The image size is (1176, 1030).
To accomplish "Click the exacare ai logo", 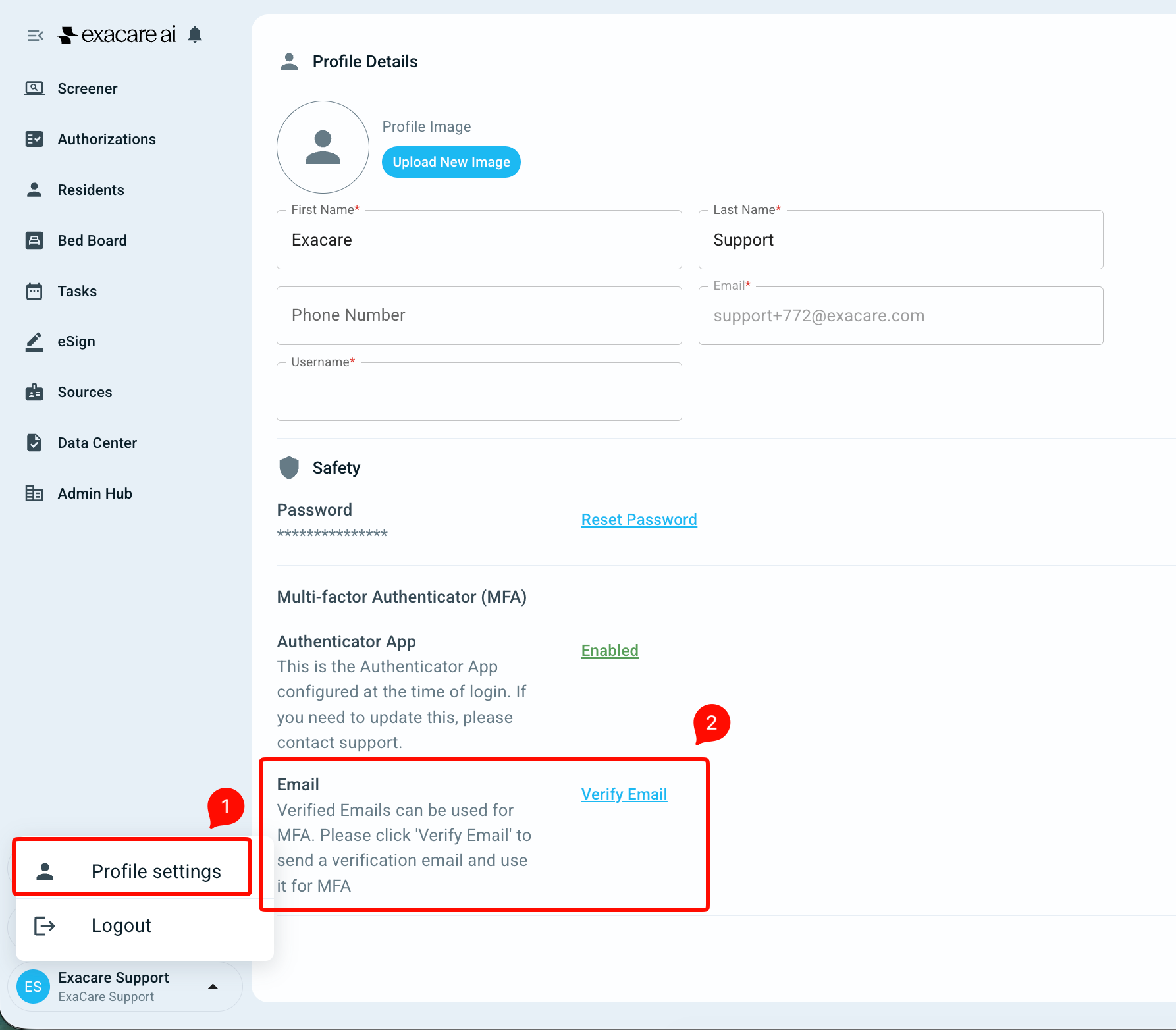I will pos(117,34).
